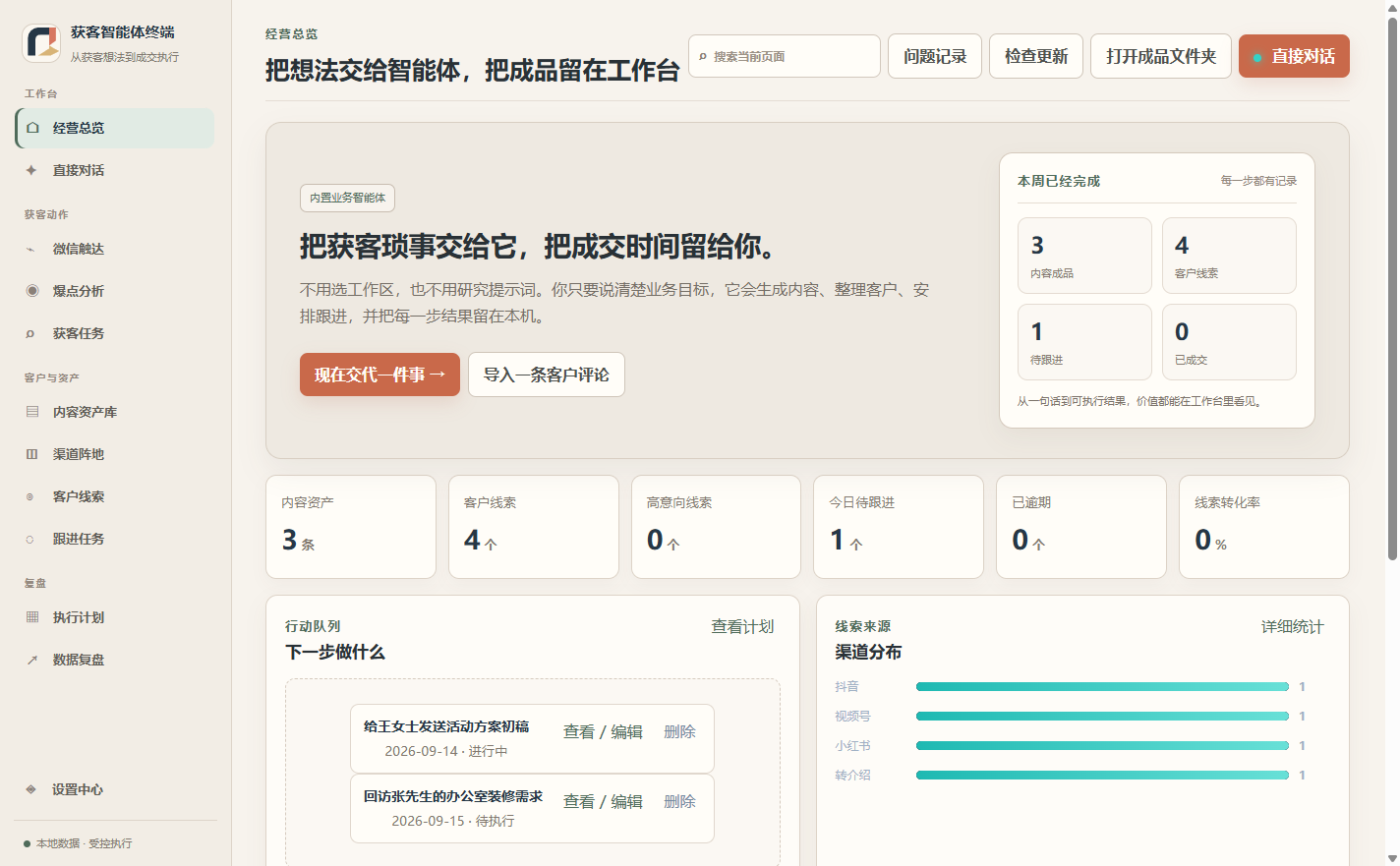Click the icon beside 内容资产库
Viewport: 1400px width, 866px height.
pyautogui.click(x=32, y=412)
